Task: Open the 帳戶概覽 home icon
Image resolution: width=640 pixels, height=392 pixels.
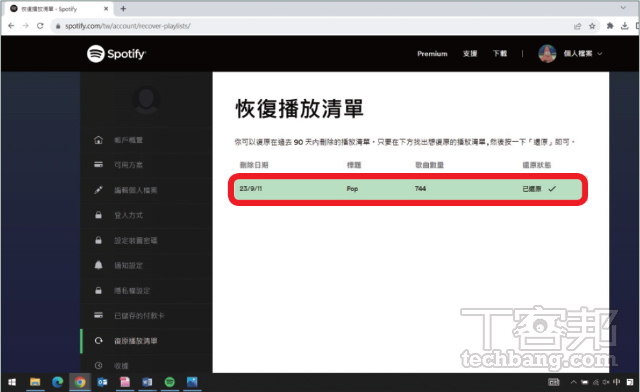Action: click(x=98, y=140)
